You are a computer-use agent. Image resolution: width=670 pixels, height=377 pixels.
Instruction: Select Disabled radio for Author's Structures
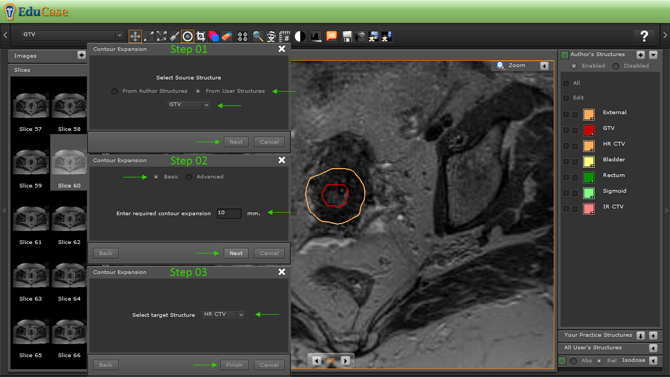click(x=616, y=66)
